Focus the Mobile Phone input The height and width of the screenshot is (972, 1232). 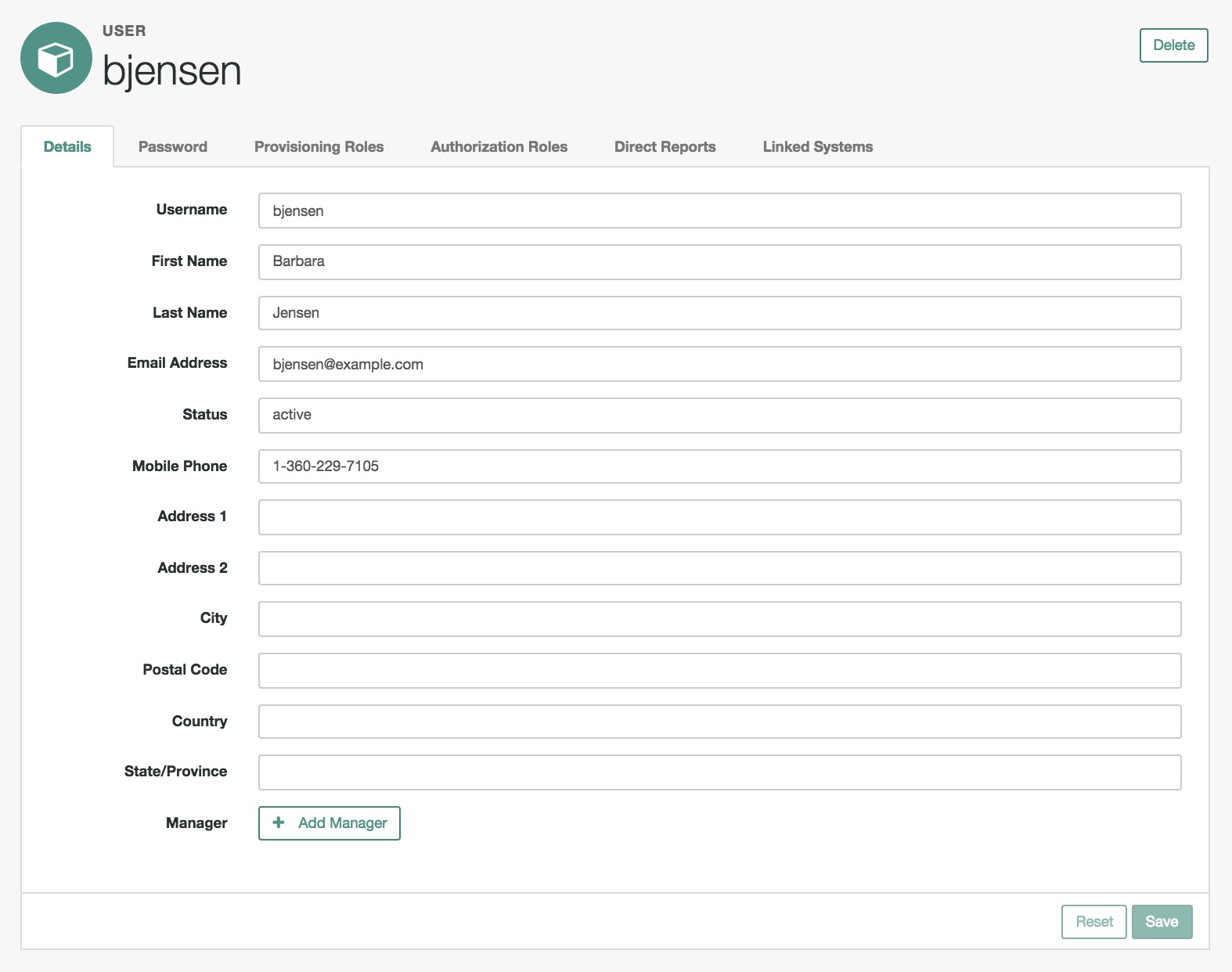coord(719,466)
